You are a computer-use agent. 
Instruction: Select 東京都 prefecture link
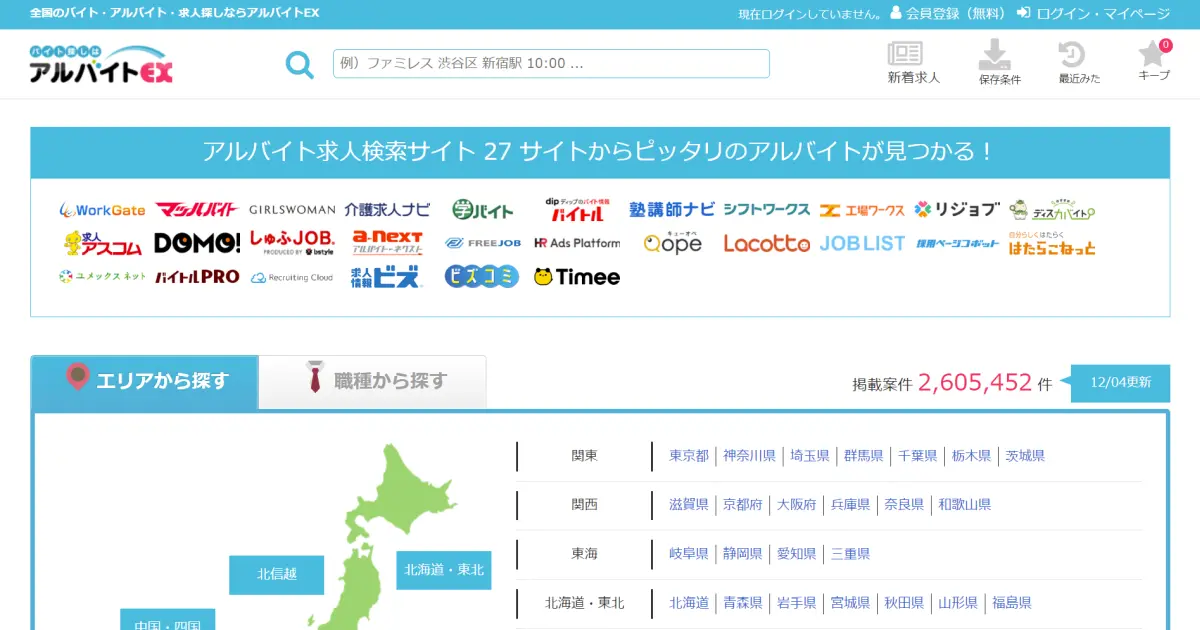(689, 456)
